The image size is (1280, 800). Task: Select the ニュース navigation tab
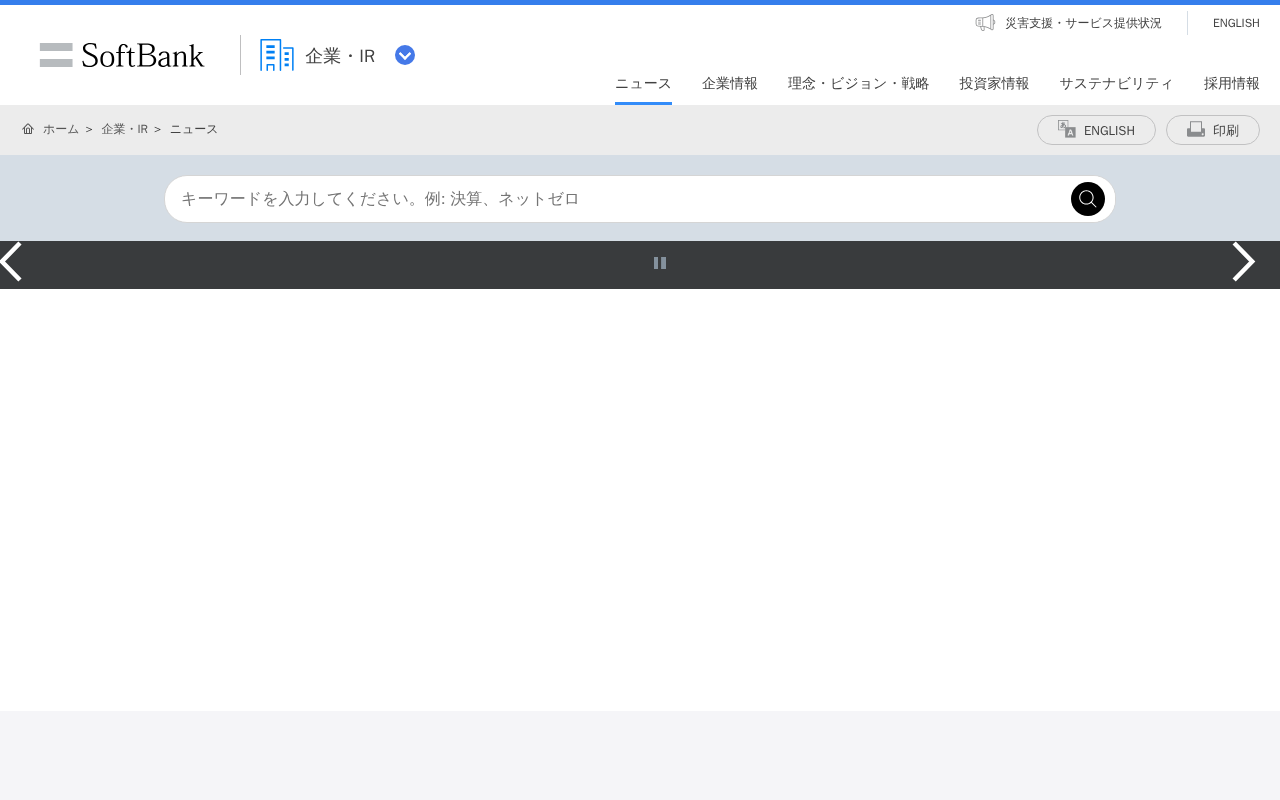coord(643,84)
